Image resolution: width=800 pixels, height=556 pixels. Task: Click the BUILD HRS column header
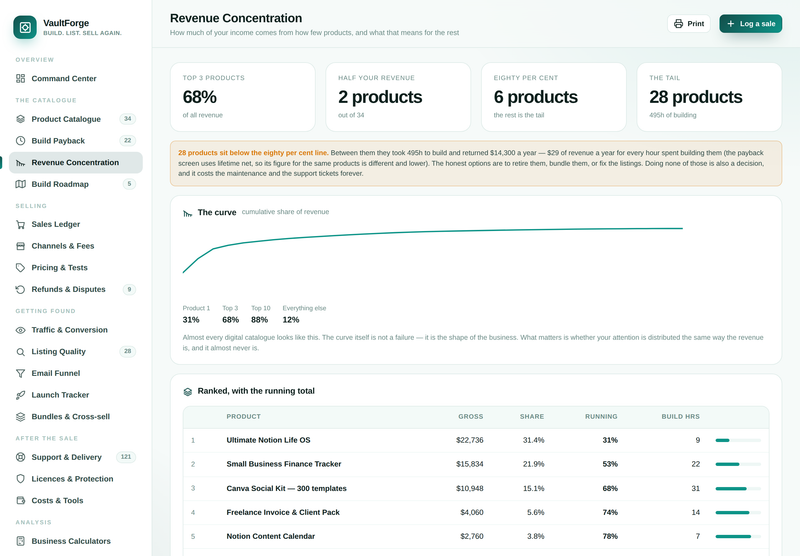(681, 417)
